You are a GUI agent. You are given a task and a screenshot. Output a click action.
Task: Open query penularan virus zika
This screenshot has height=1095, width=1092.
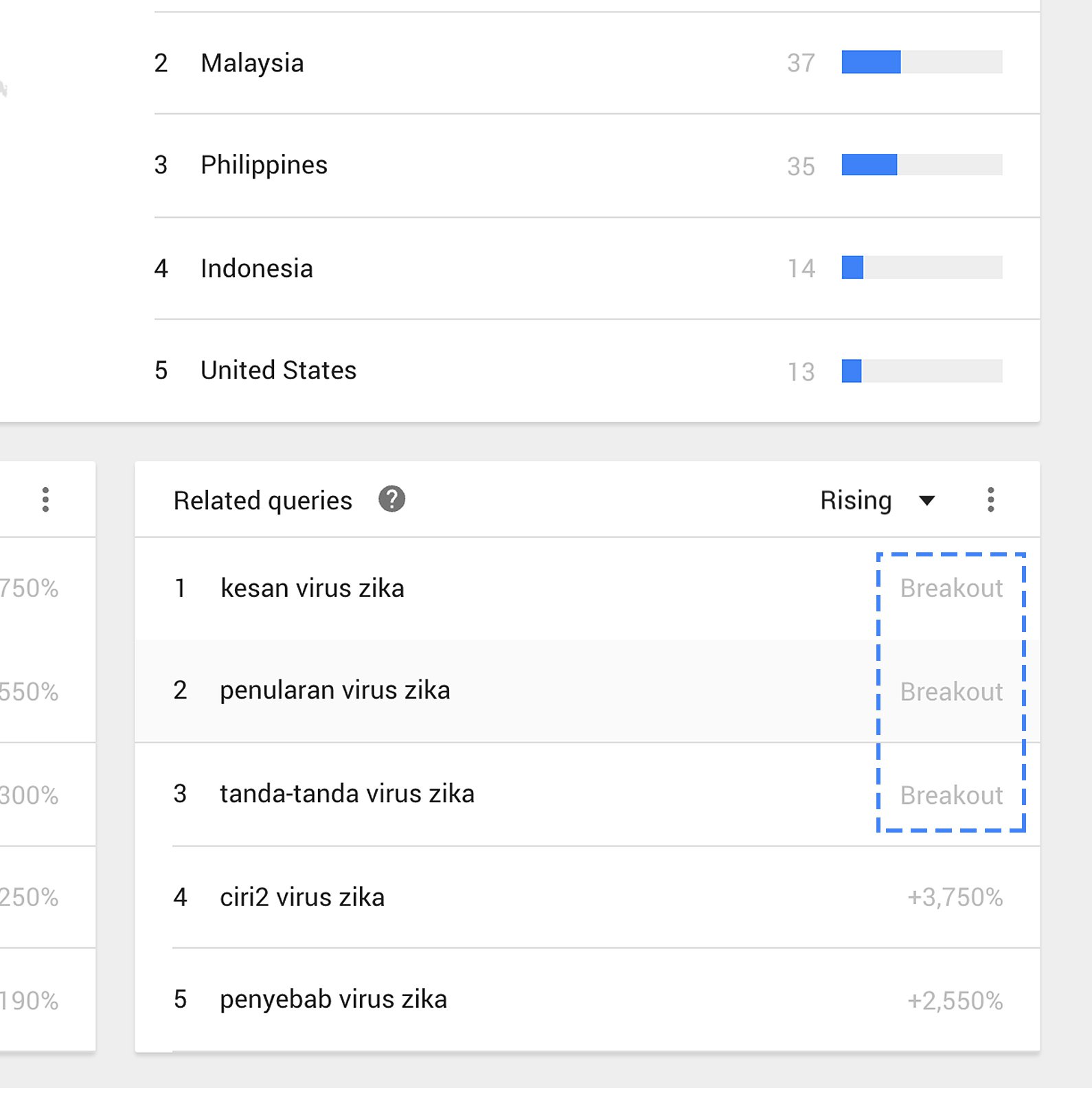pyautogui.click(x=334, y=690)
